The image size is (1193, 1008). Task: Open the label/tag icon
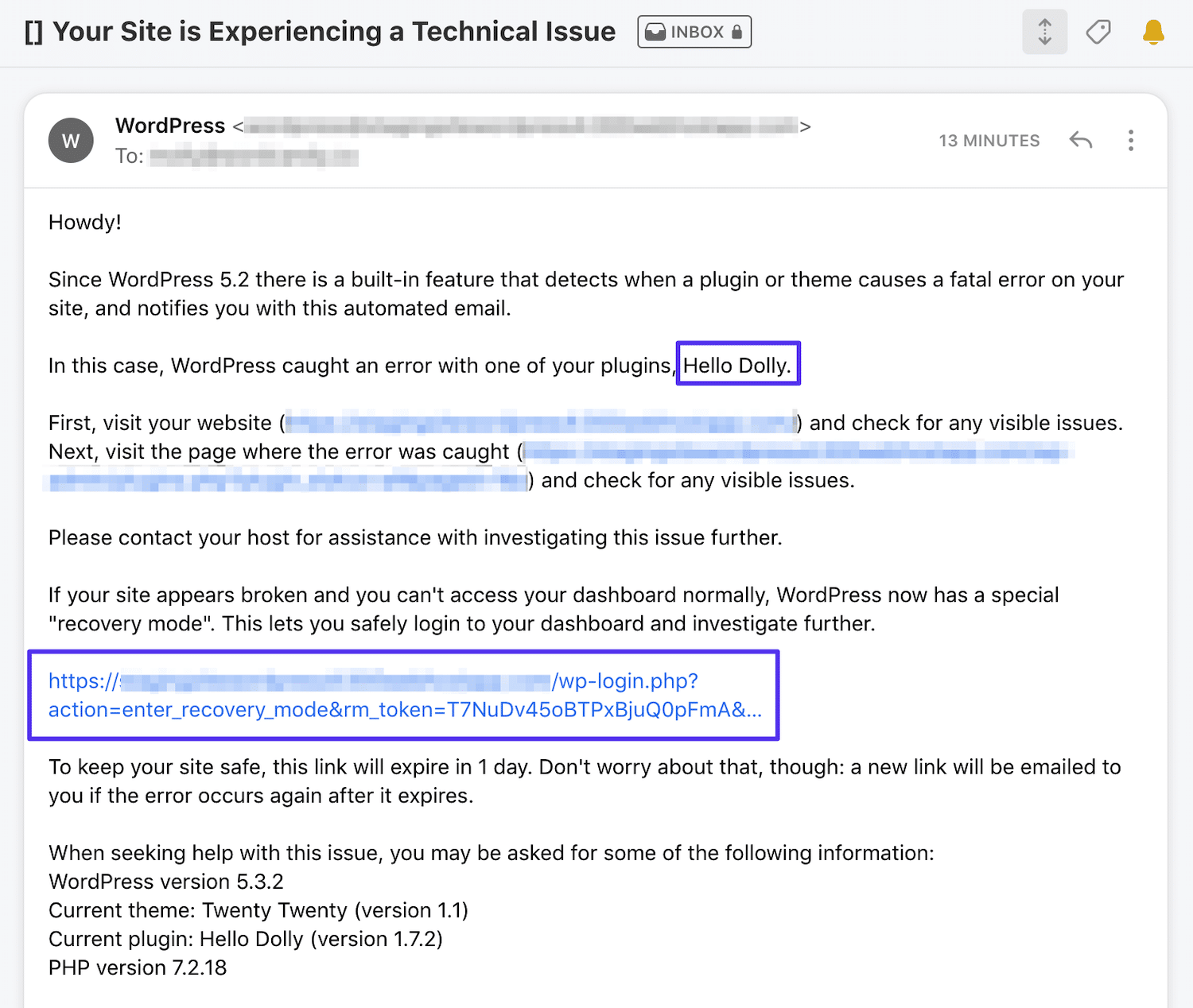(x=1098, y=31)
